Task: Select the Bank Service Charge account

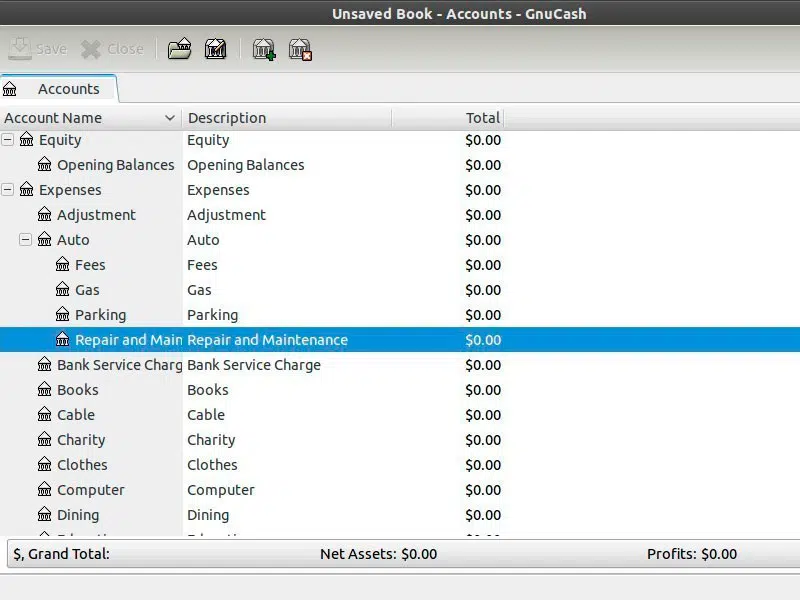Action: click(119, 365)
